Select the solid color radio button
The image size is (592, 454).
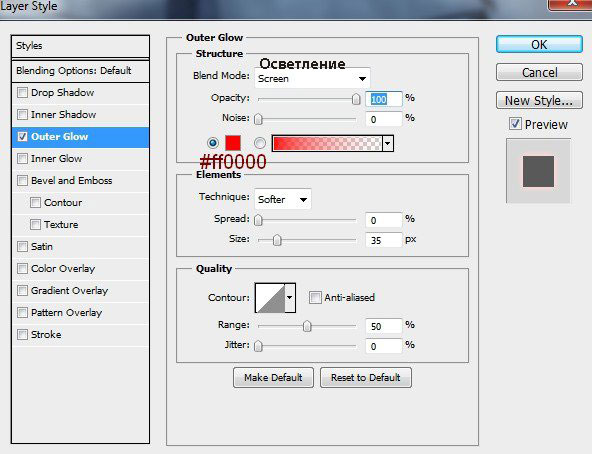(x=213, y=143)
